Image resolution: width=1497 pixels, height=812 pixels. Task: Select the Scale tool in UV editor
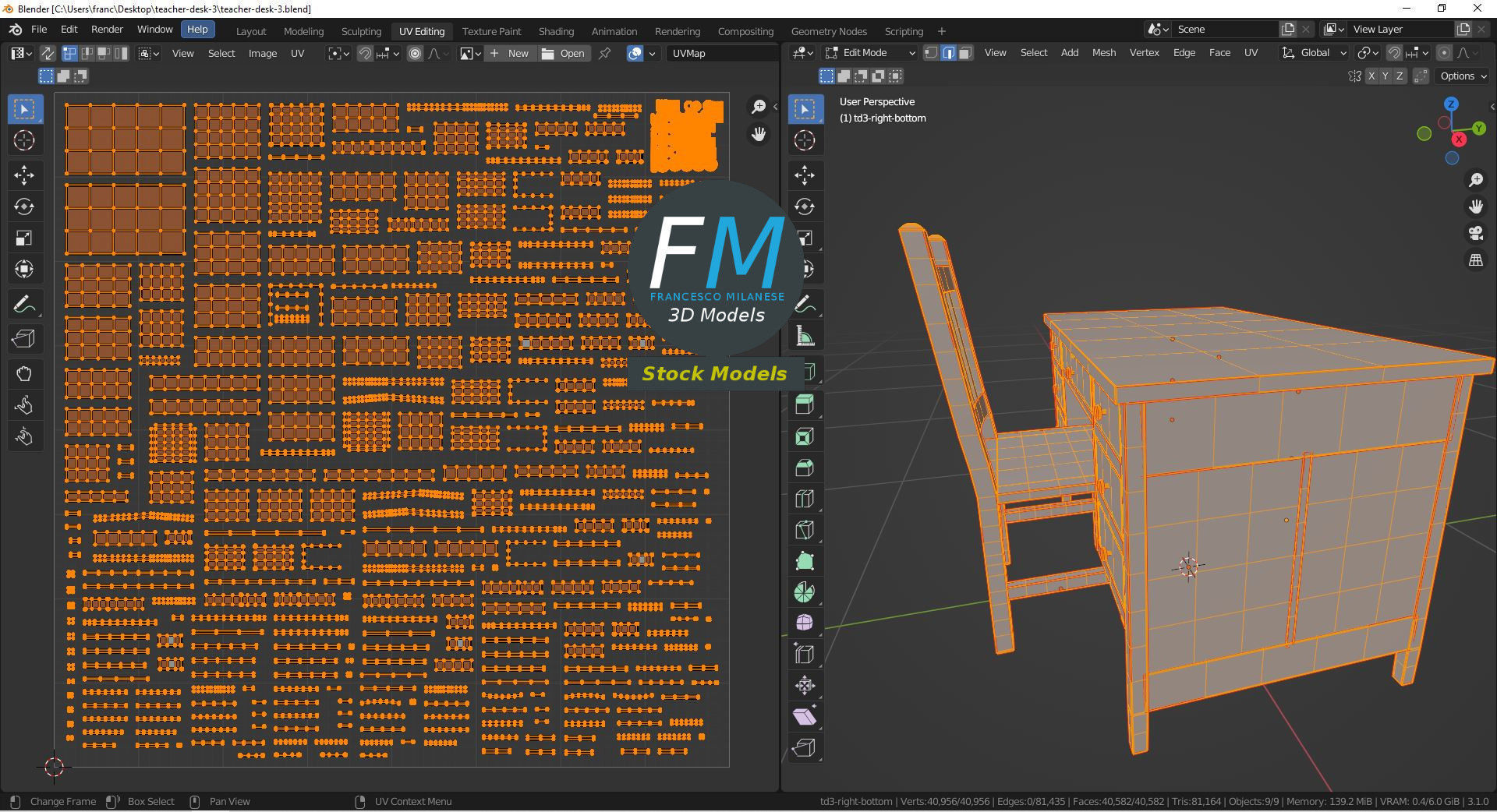(24, 238)
